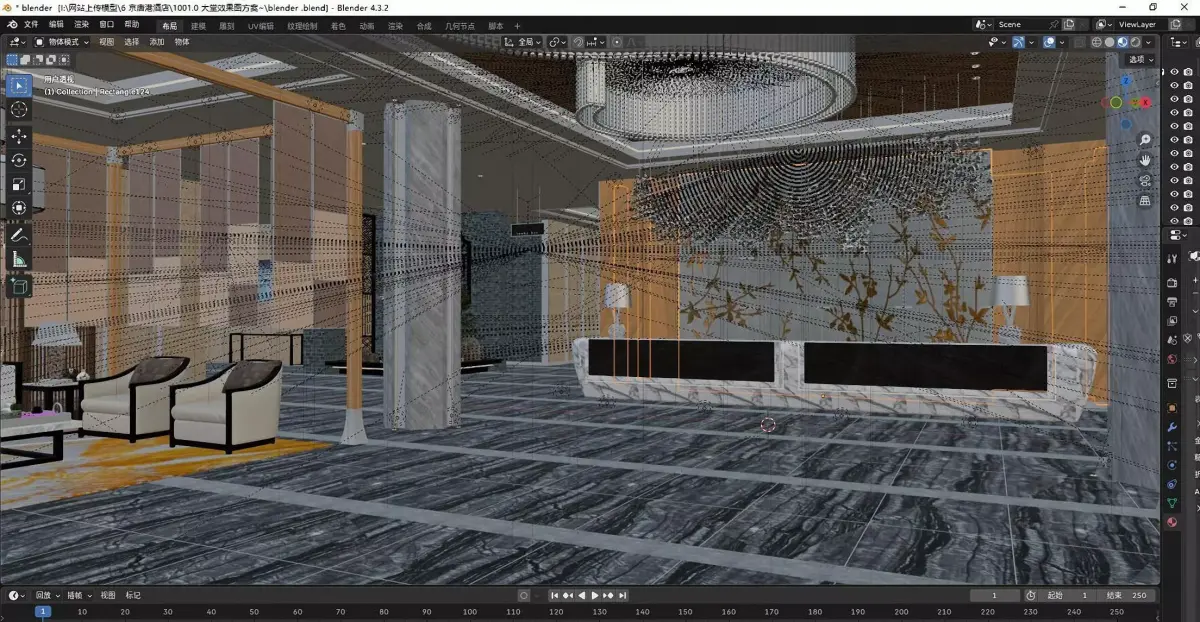Screen dimensions: 1200x622
Task: Toggle show gizmo button
Action: pyautogui.click(x=1017, y=42)
